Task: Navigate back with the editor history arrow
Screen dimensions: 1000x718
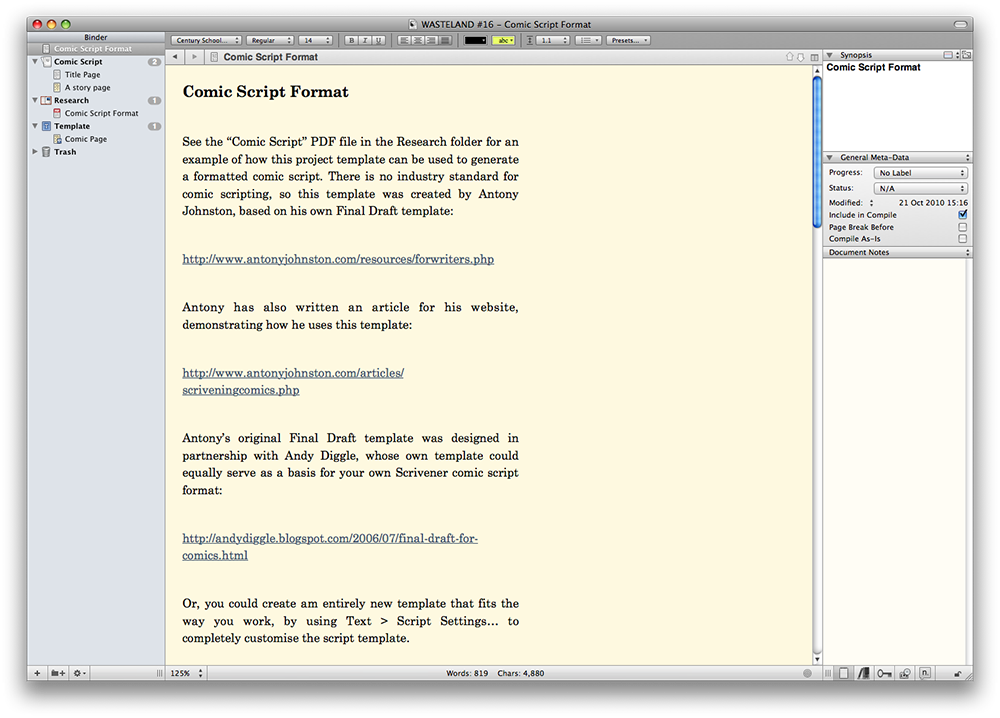Action: (175, 57)
